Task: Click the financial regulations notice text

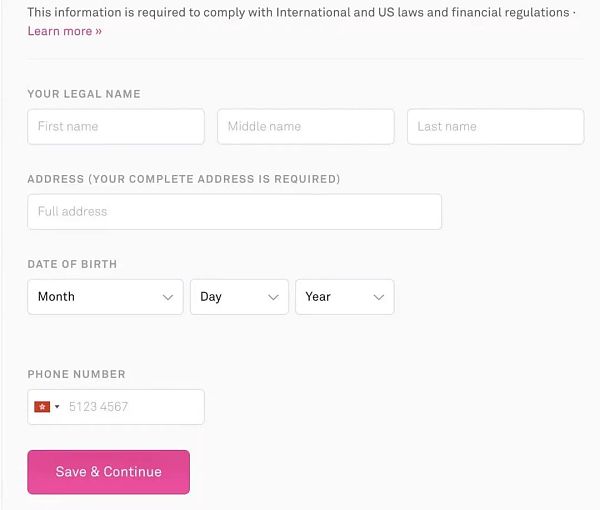Action: pos(298,13)
